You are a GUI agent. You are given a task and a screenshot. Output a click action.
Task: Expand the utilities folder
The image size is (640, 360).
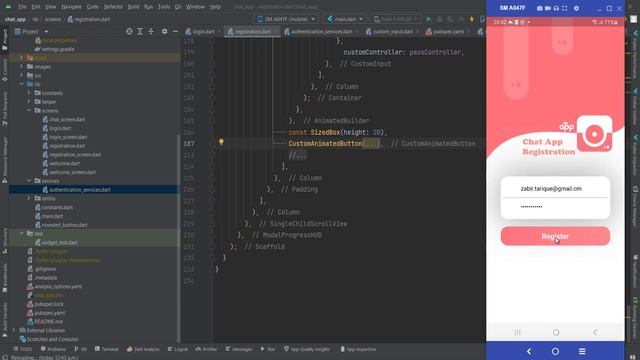pos(29,198)
